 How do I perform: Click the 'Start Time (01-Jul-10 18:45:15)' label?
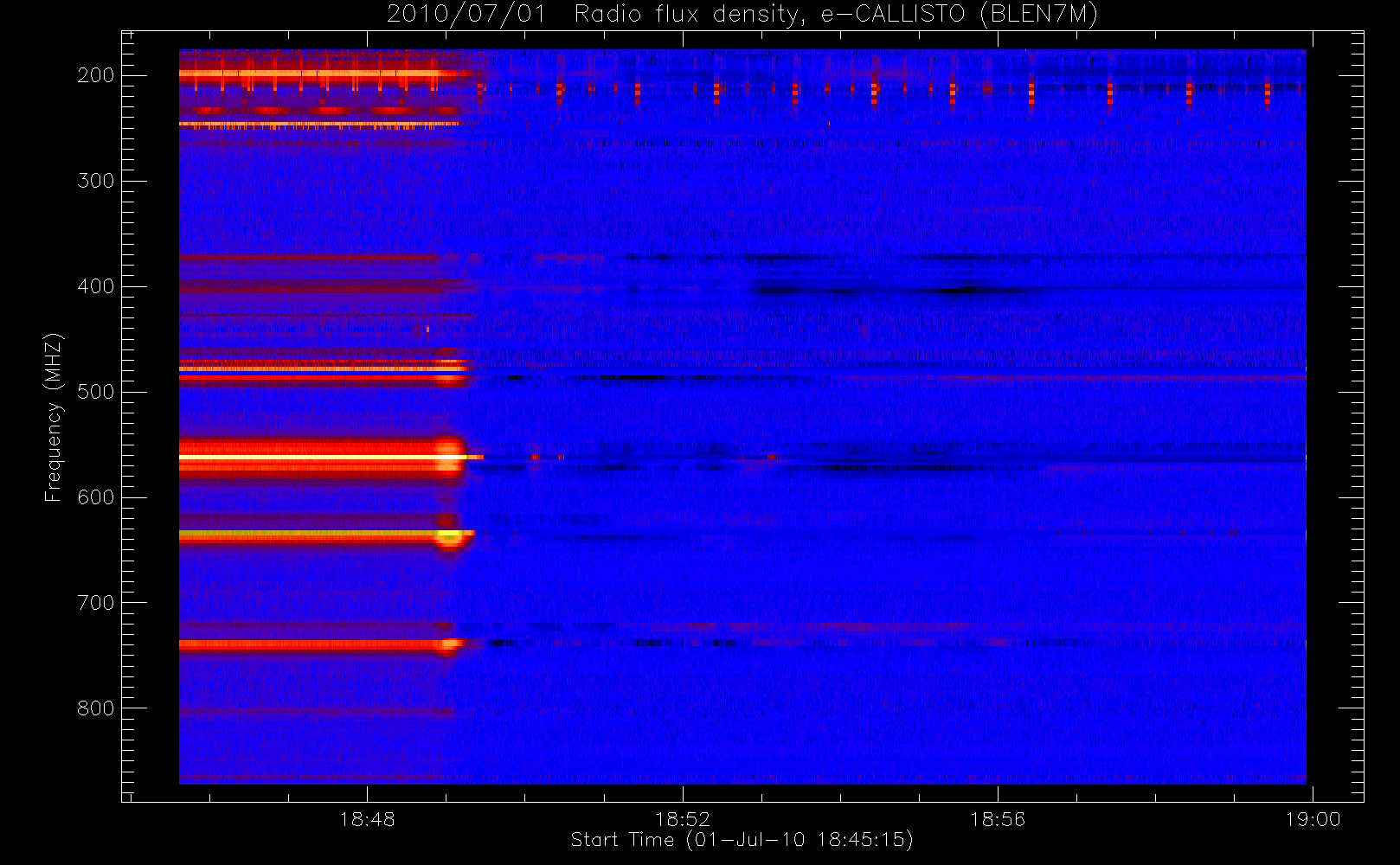click(742, 840)
